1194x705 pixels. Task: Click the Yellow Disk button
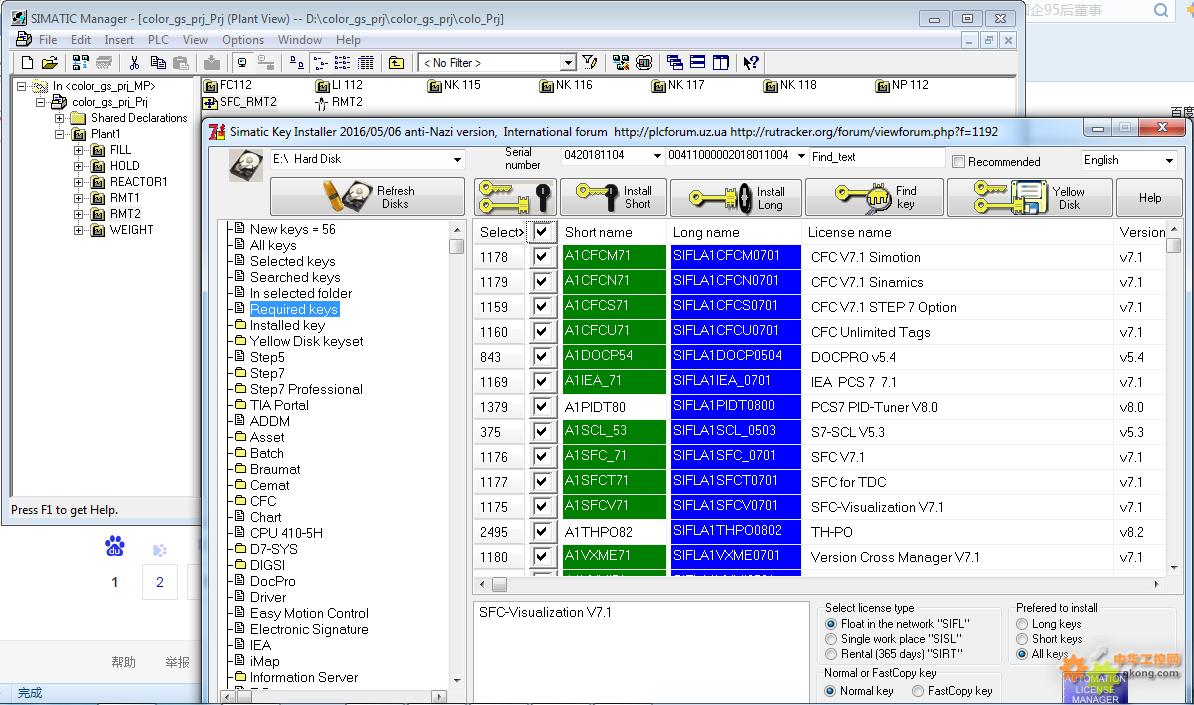pyautogui.click(x=1030, y=197)
